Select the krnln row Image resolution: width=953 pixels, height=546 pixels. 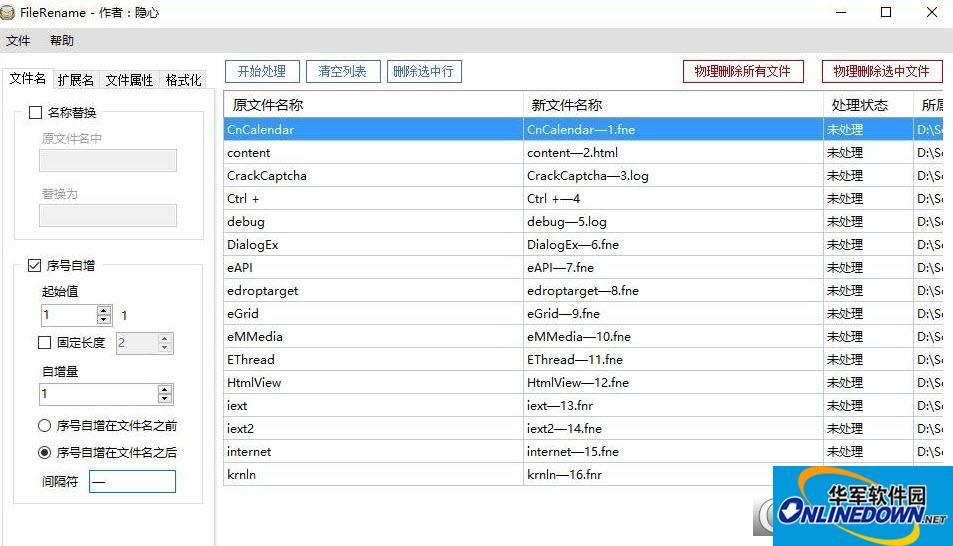498,474
